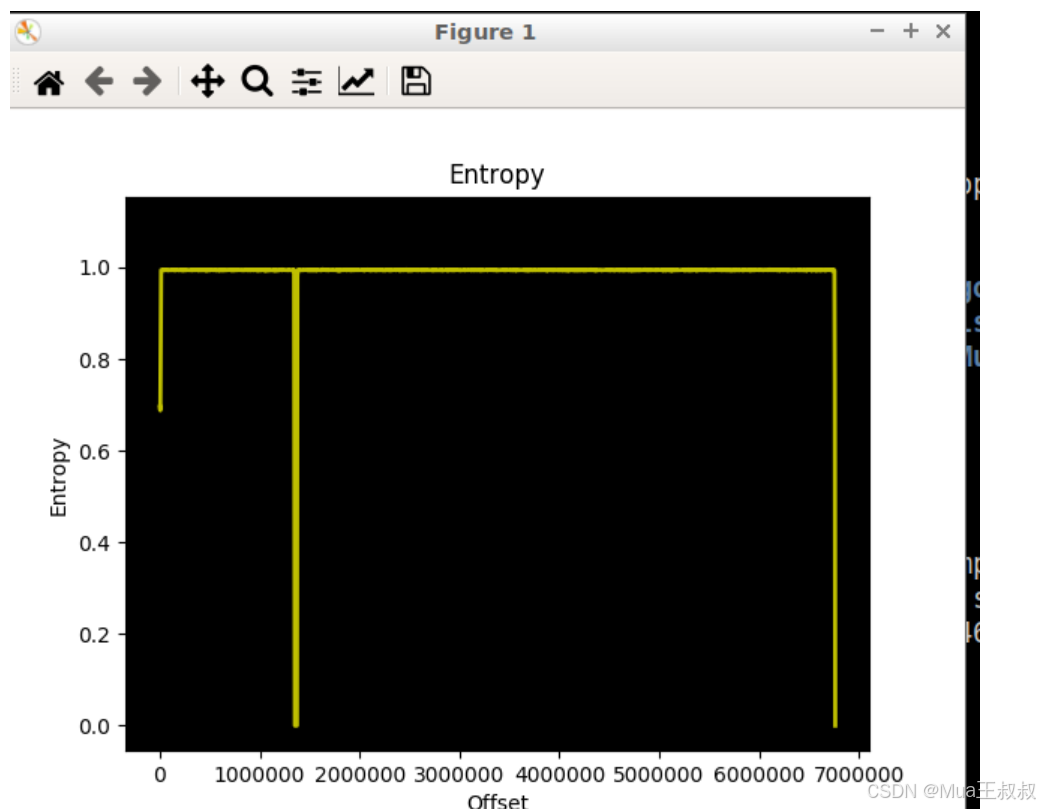
Task: Click the x-axis tick label 6000000
Action: [x=759, y=775]
